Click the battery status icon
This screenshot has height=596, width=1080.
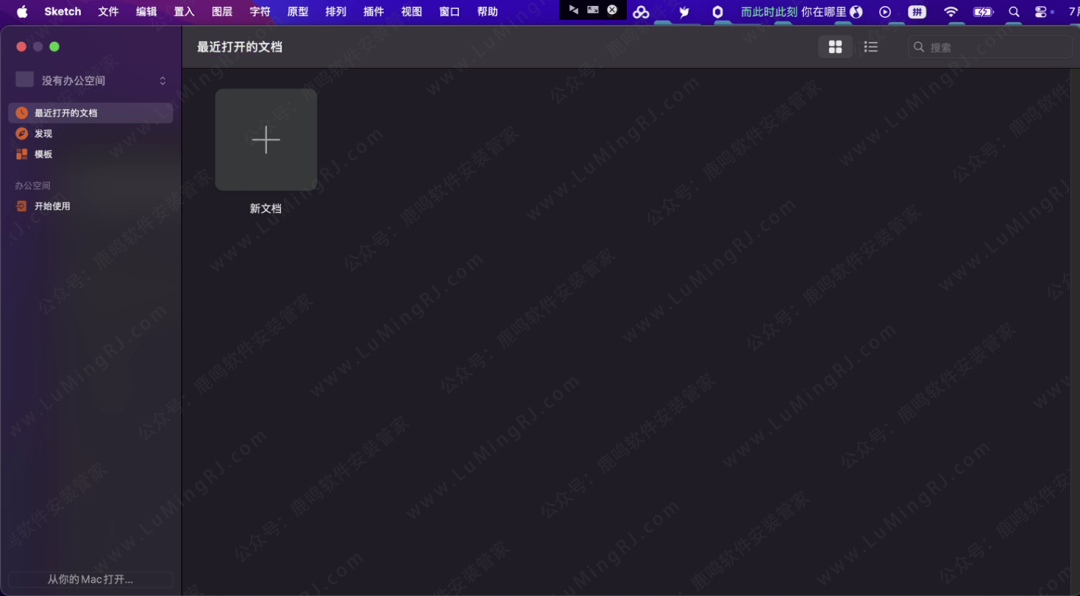pos(982,12)
